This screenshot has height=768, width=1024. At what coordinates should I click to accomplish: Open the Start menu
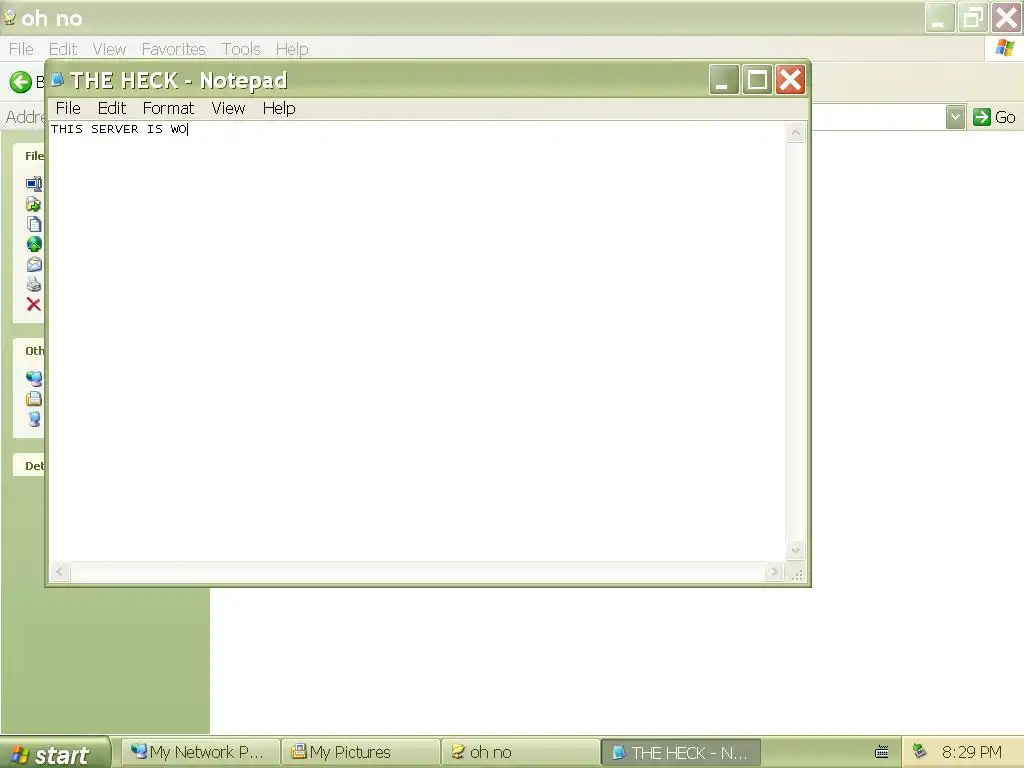click(x=54, y=754)
